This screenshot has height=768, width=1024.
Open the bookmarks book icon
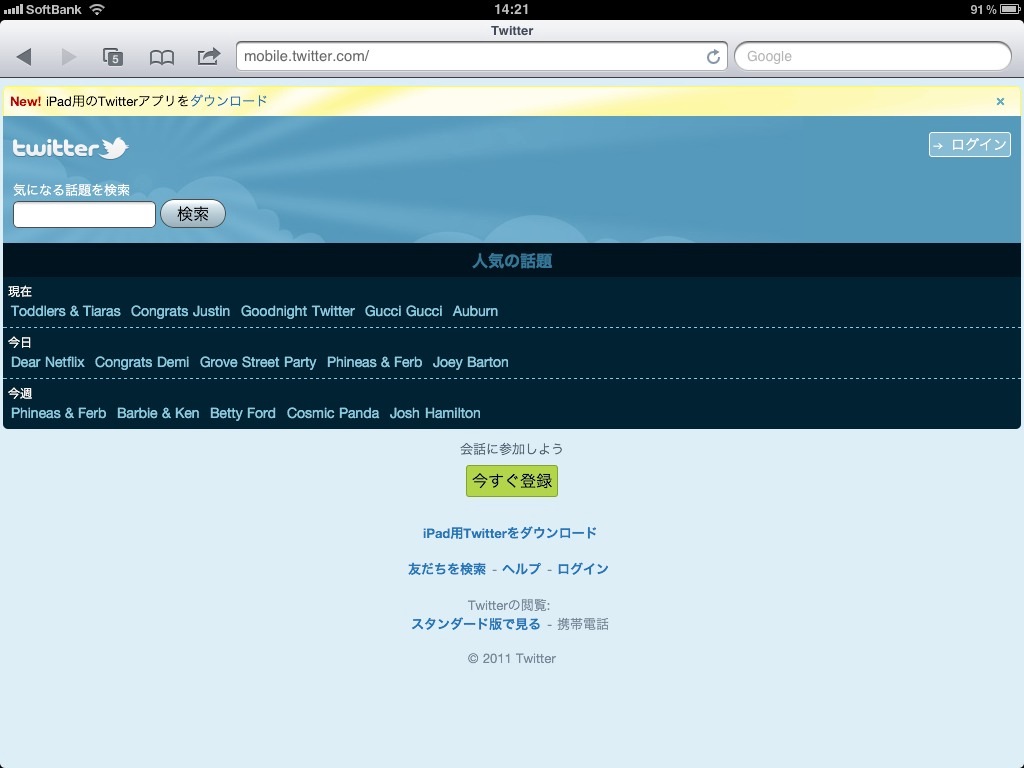(161, 57)
